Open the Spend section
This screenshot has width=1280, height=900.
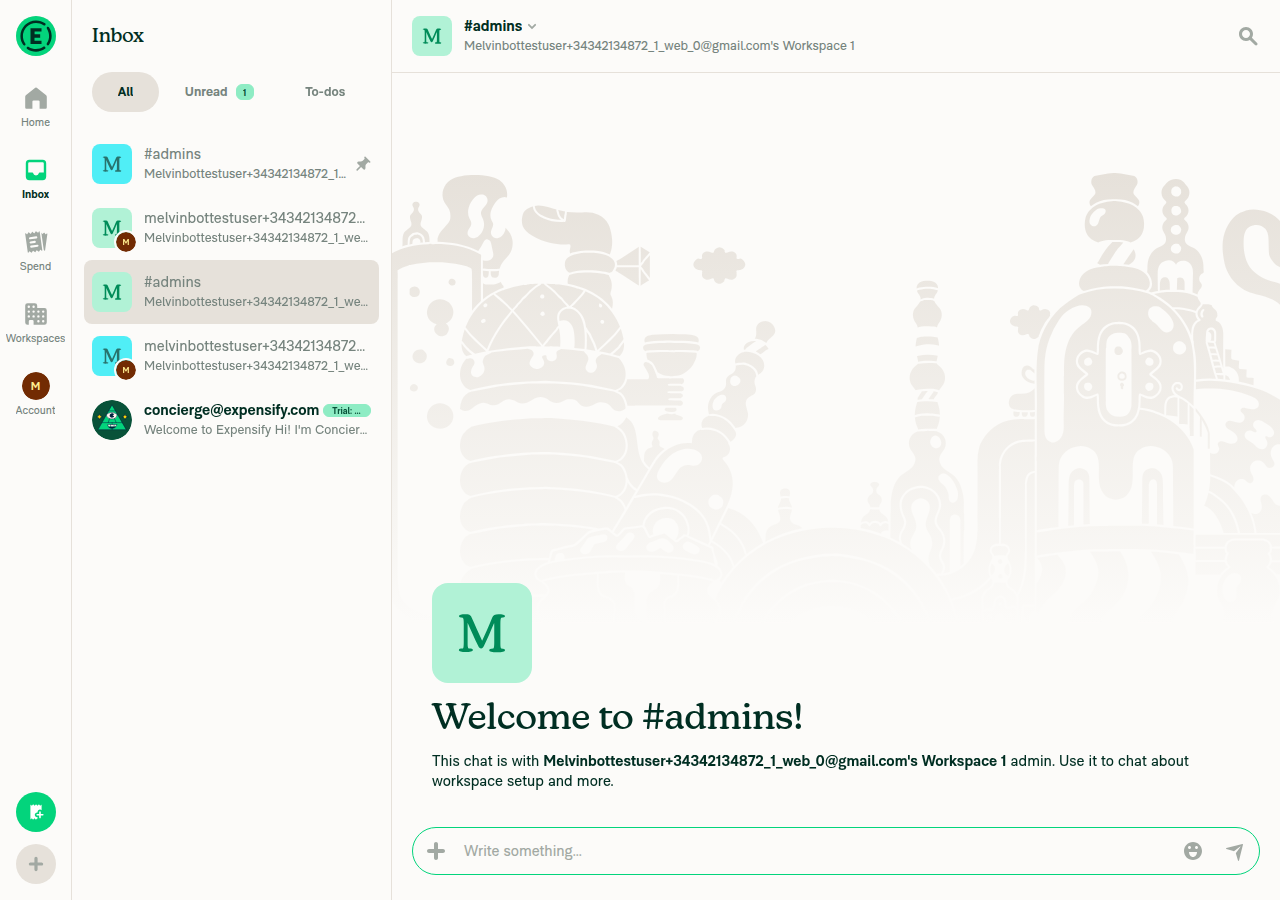36,252
